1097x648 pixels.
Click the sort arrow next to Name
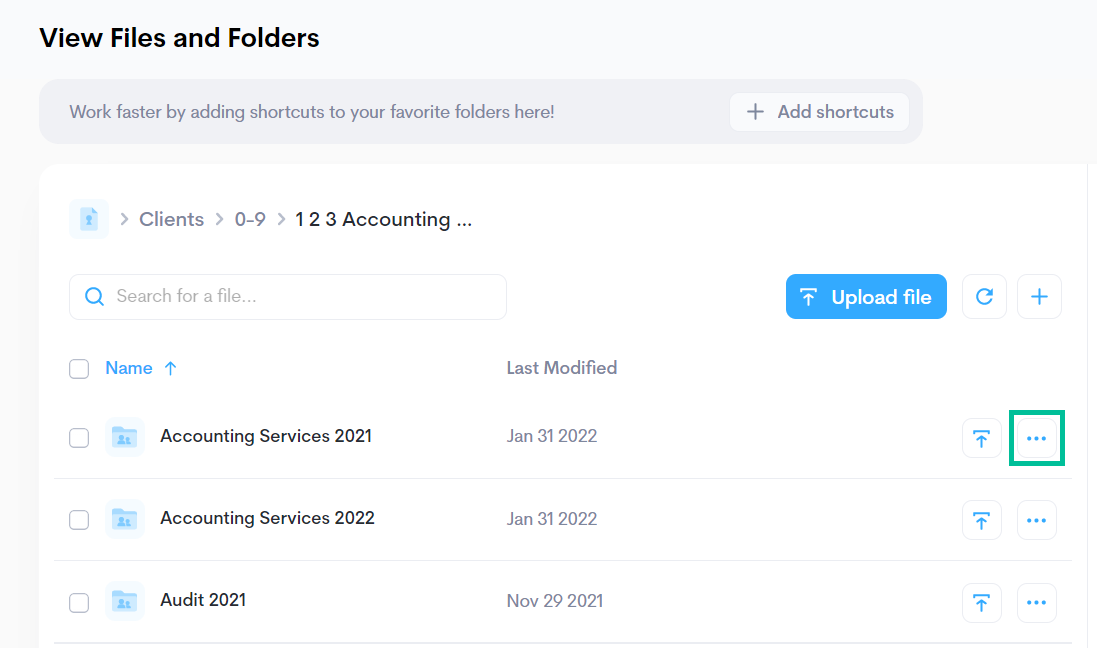coord(170,368)
